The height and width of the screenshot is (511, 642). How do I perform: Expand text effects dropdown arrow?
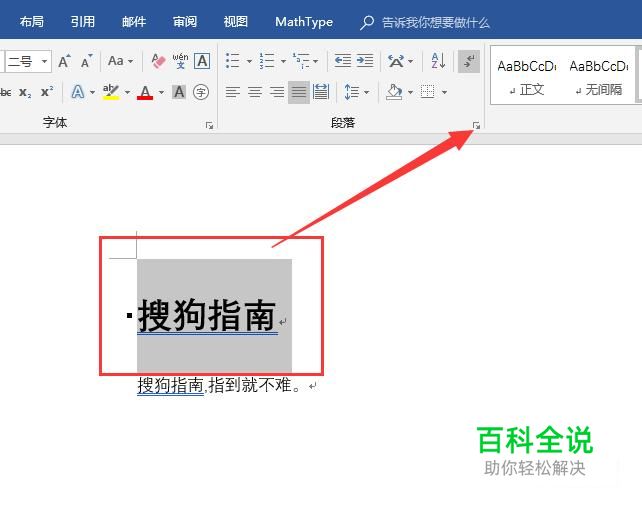click(93, 92)
